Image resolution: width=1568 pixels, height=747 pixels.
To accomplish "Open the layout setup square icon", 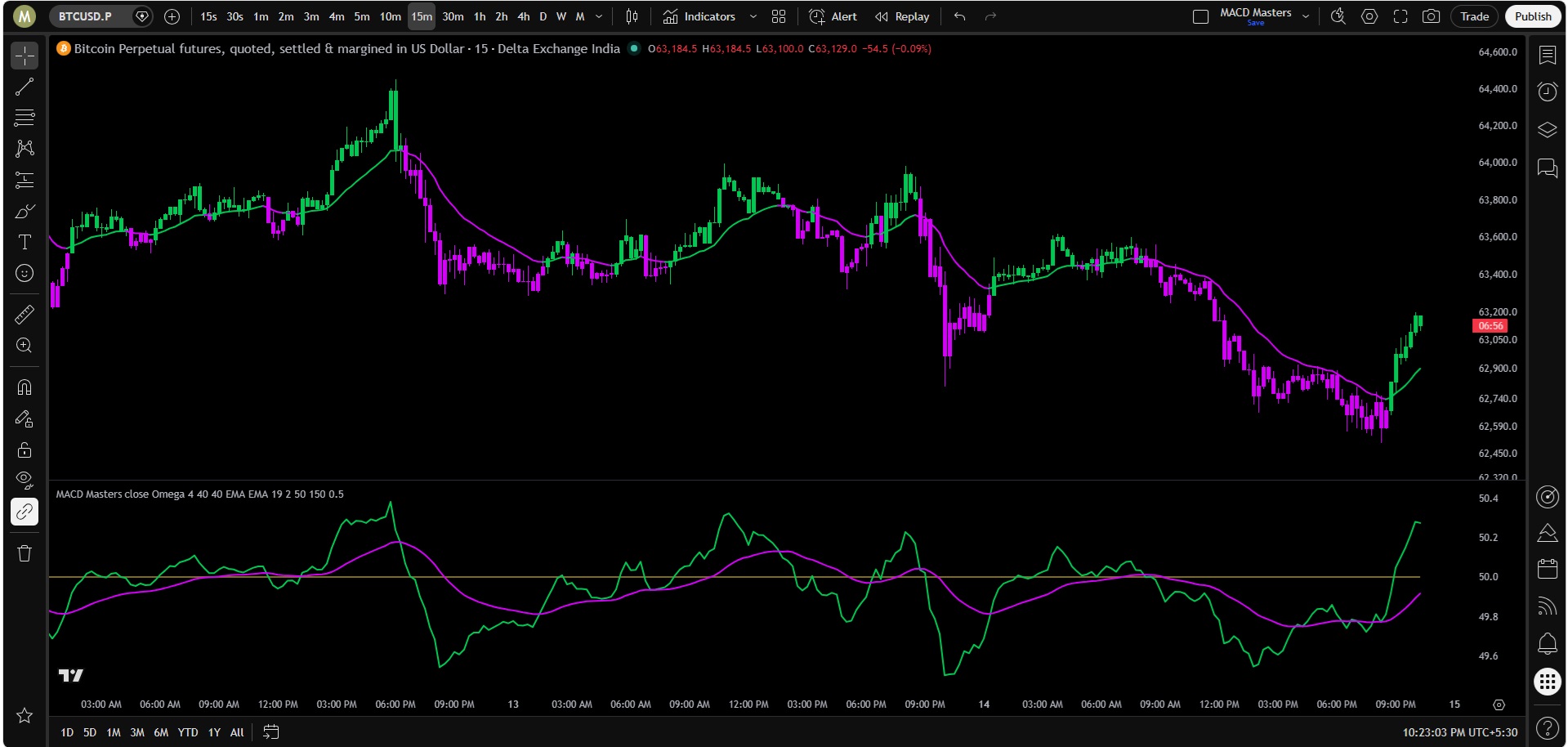I will click(1200, 16).
